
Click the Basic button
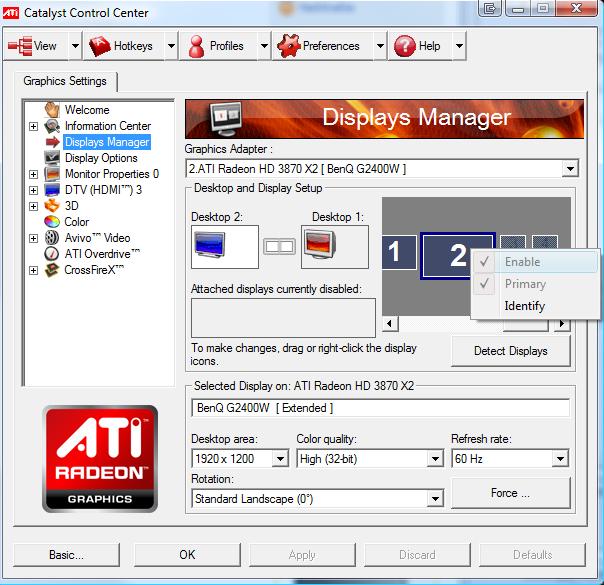[67, 555]
